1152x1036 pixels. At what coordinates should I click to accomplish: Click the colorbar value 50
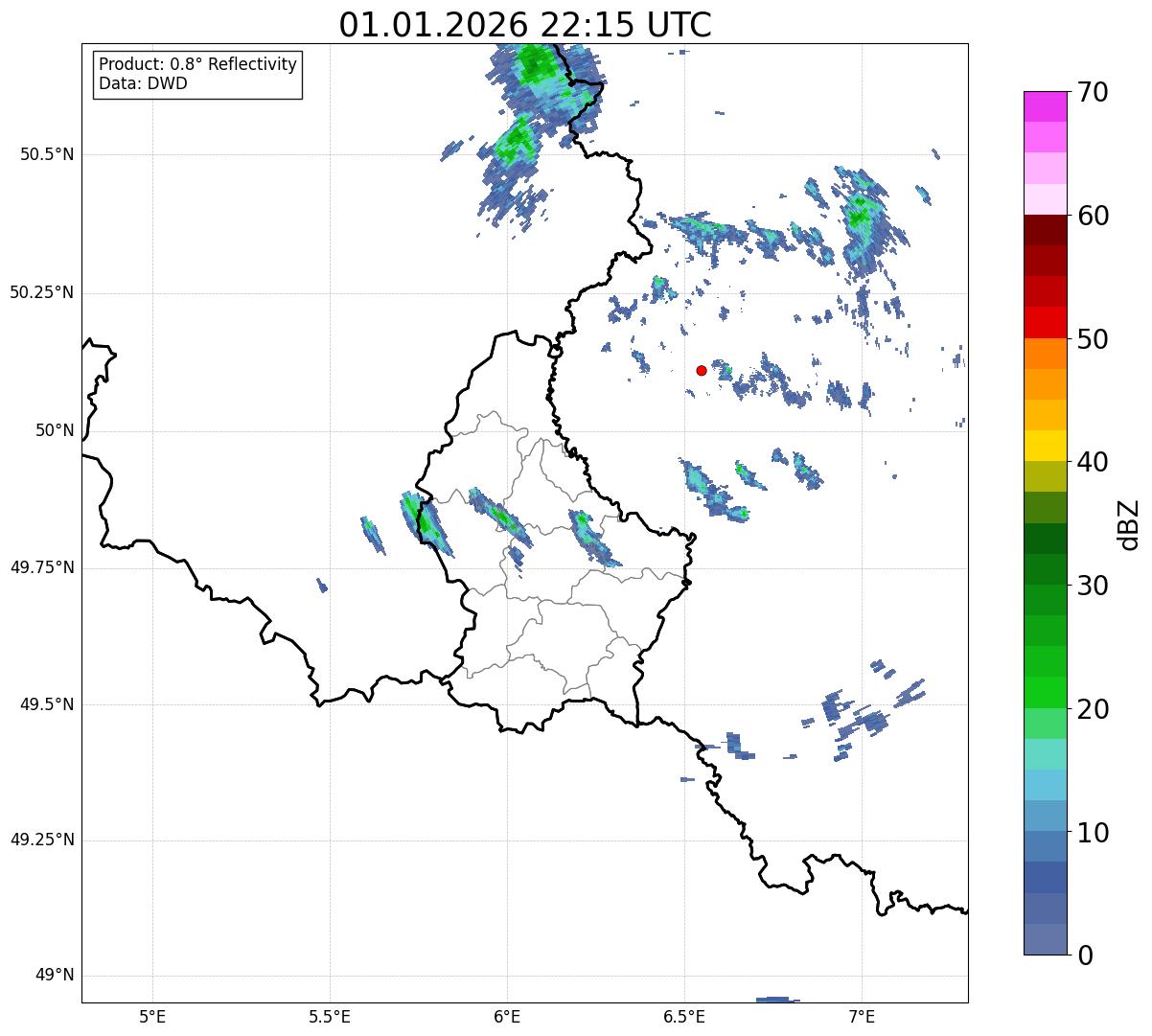(x=1094, y=338)
